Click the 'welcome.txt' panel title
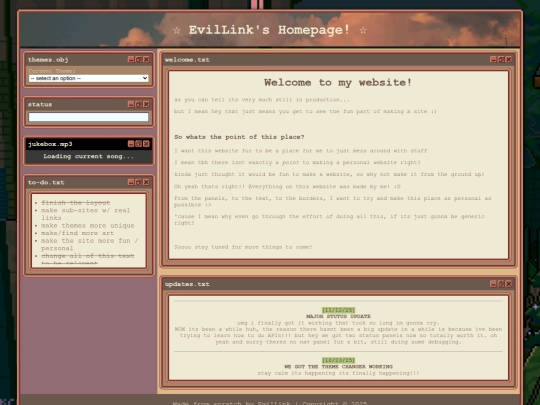Viewport: 540px width, 405px height. [187, 60]
